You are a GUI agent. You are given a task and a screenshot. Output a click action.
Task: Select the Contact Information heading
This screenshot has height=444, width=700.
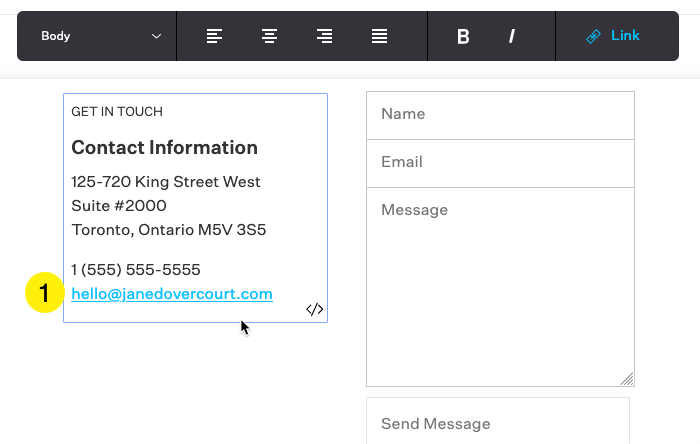[x=165, y=147]
